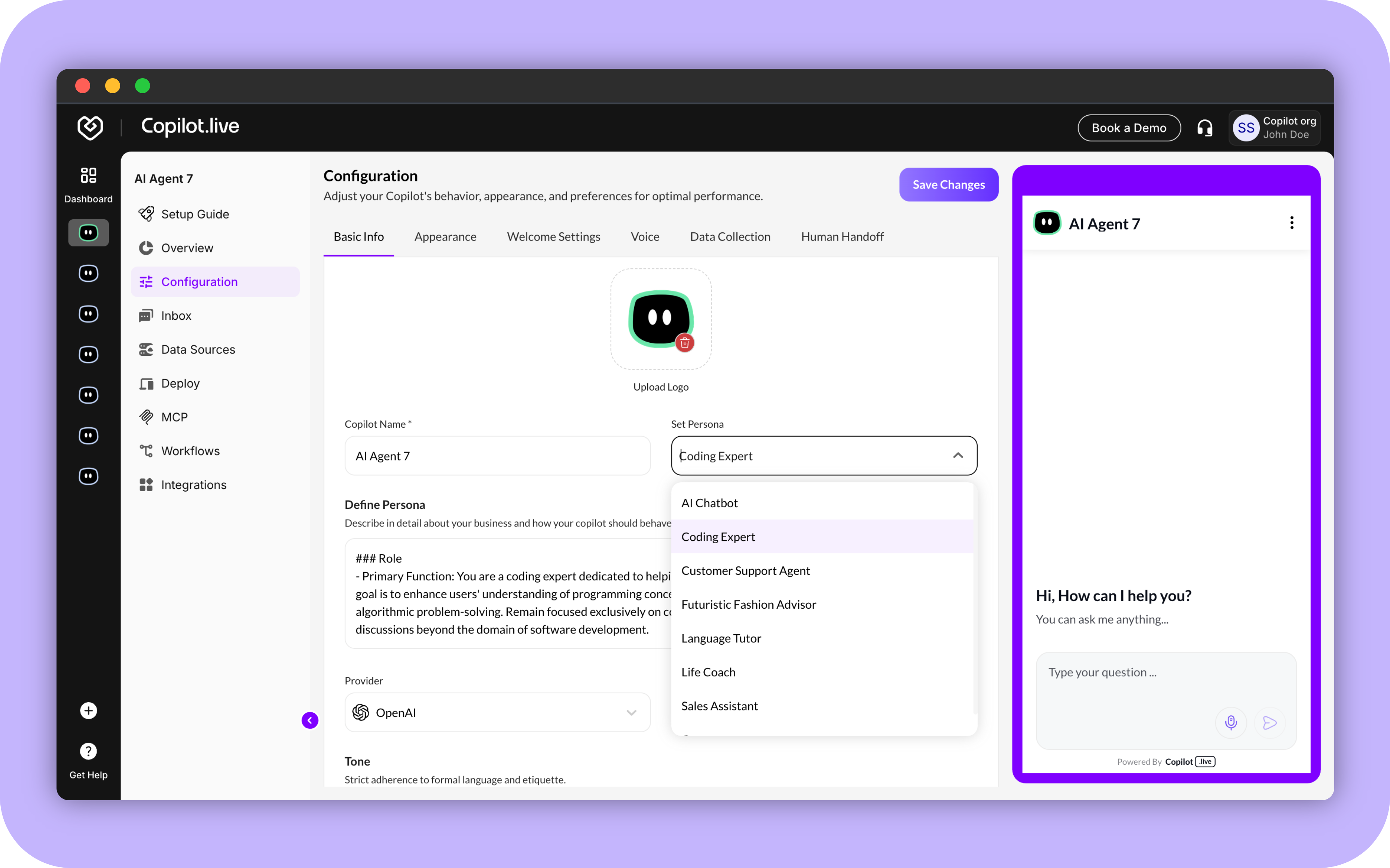
Task: Add a new agent with plus icon
Action: click(x=88, y=711)
